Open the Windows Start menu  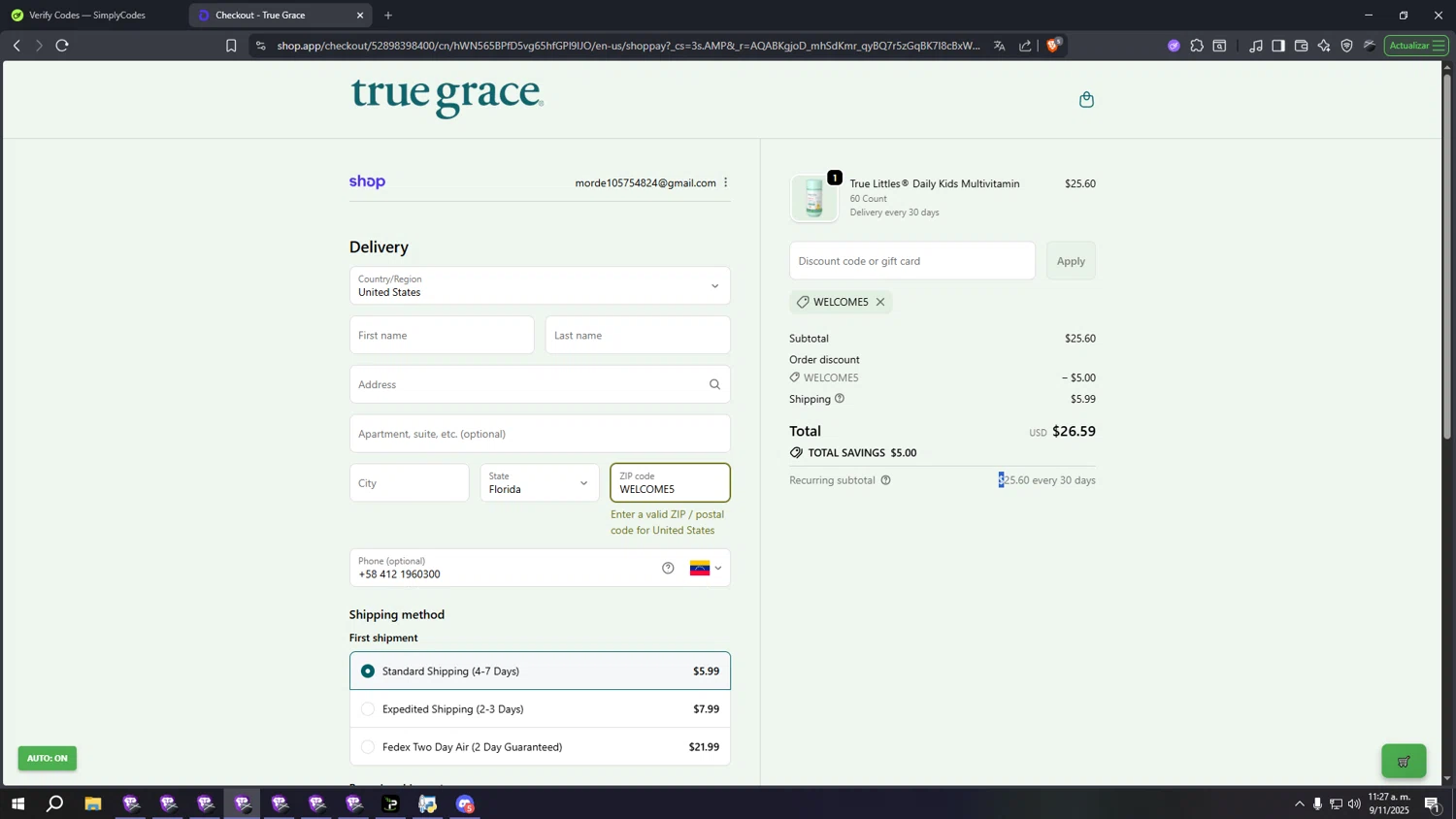pos(17,803)
